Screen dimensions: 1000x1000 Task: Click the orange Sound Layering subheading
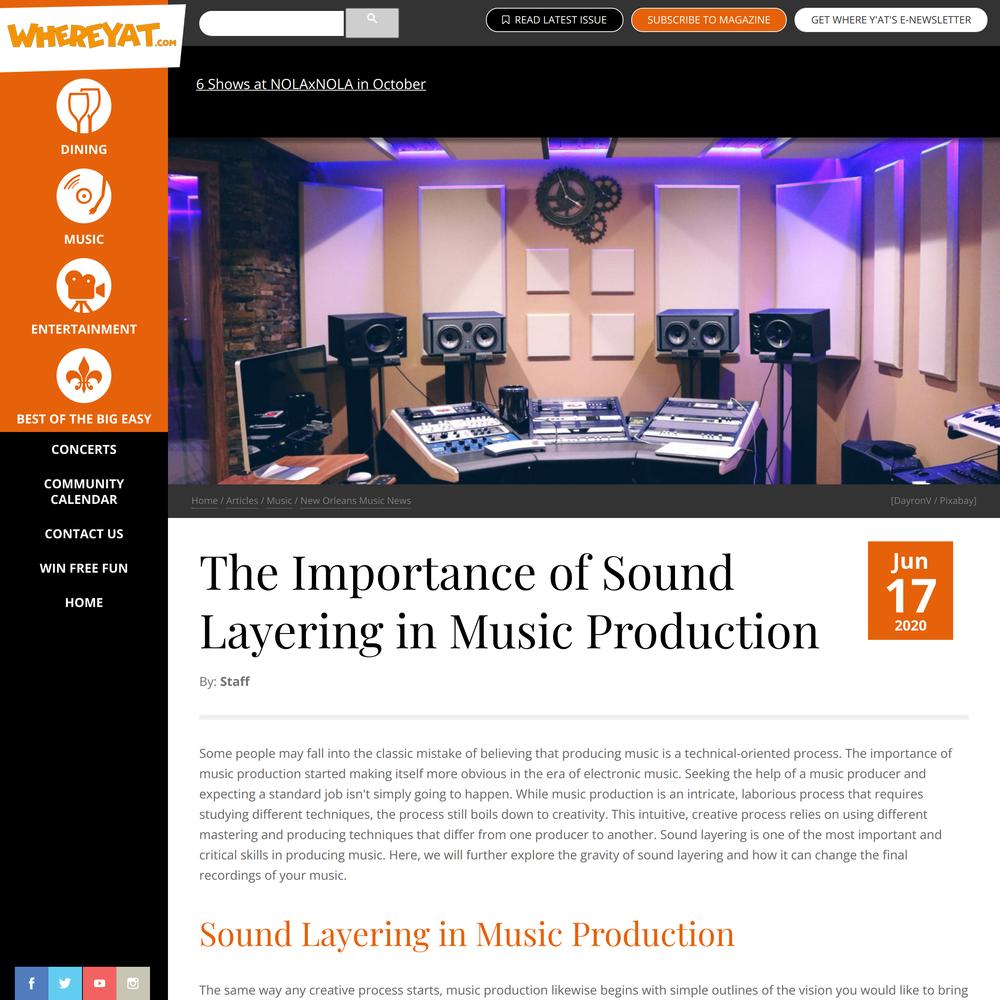(466, 934)
